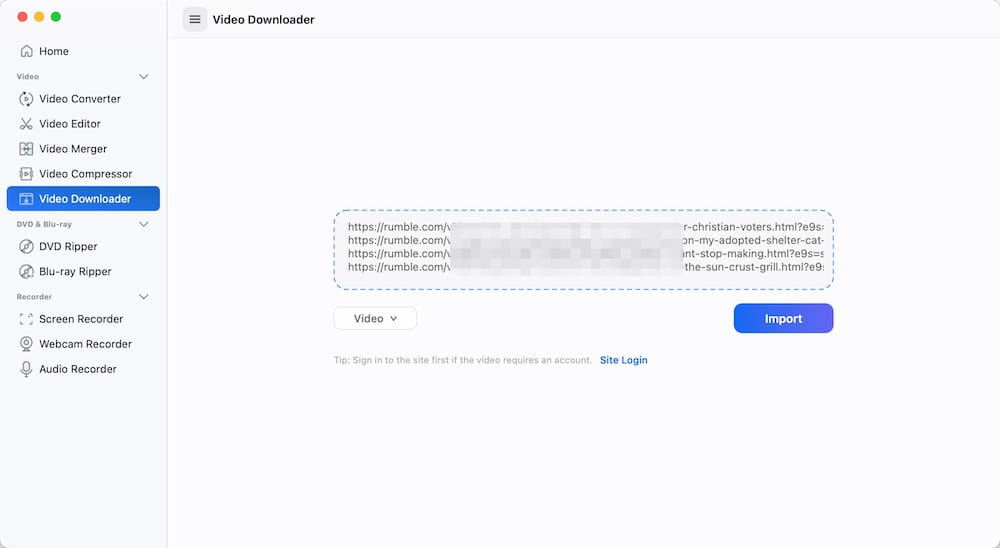1000x548 pixels.
Task: Click the blue Import button
Action: click(783, 318)
